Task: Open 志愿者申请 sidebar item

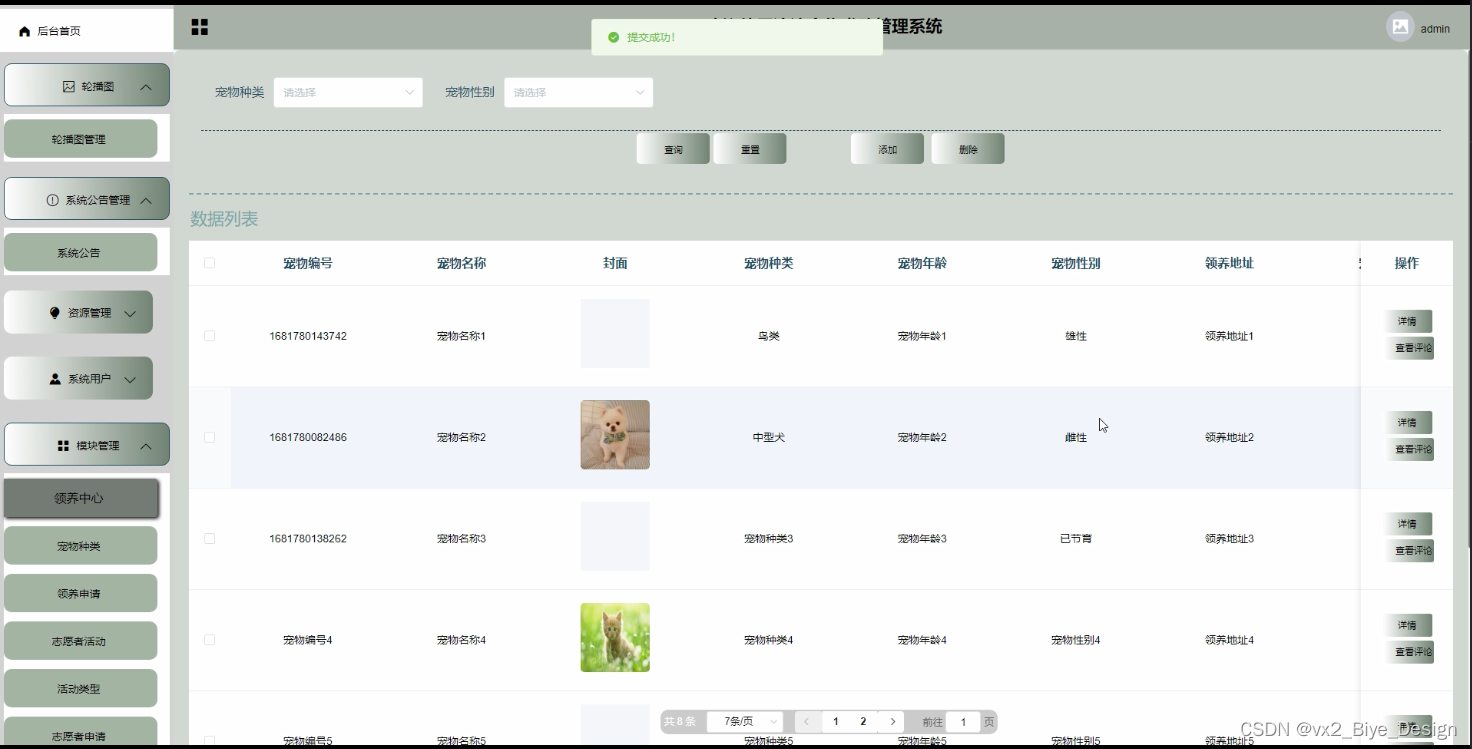Action: click(x=80, y=733)
